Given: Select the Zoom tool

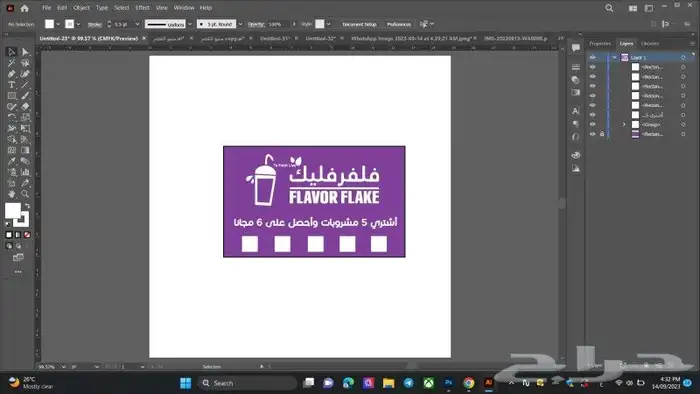Looking at the screenshot, I should click(25, 194).
